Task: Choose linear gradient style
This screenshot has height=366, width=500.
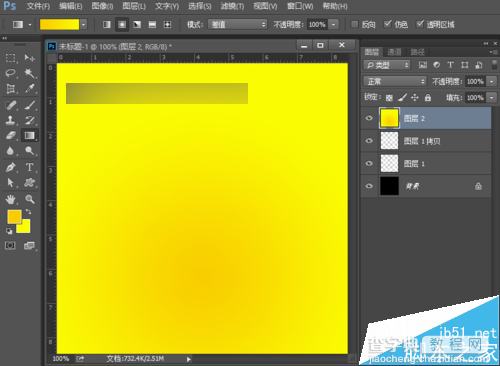Action: click(x=107, y=24)
